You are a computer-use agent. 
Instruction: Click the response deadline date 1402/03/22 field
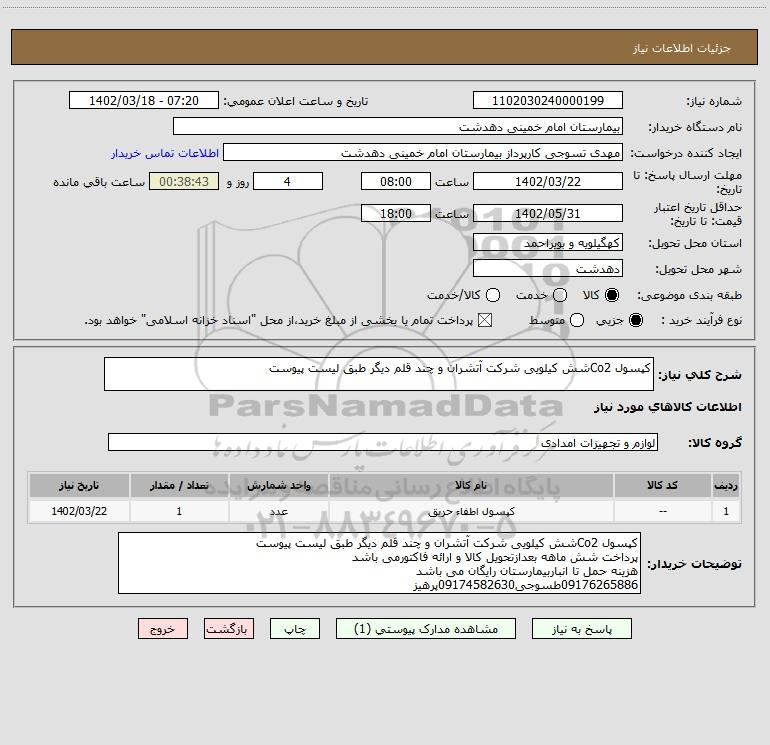[x=548, y=181]
